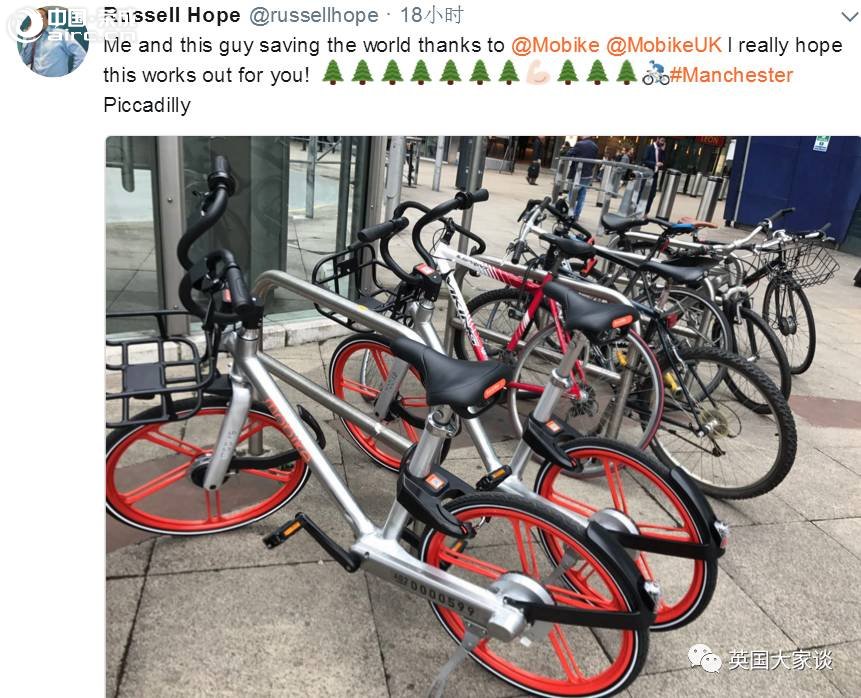The height and width of the screenshot is (698, 861).
Task: Click the last tree emoji before cyclist
Action: [625, 73]
